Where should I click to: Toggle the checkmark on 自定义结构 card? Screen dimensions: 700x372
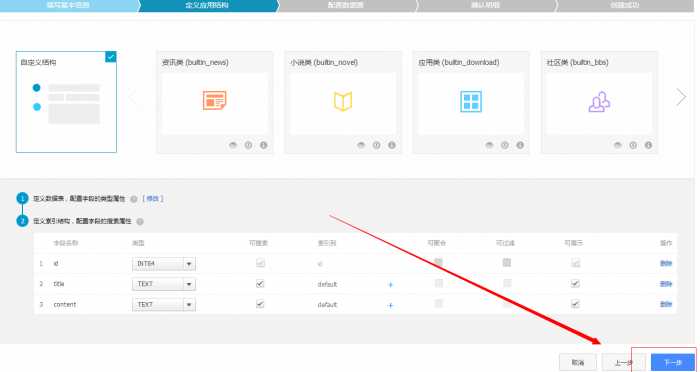pyautogui.click(x=111, y=57)
